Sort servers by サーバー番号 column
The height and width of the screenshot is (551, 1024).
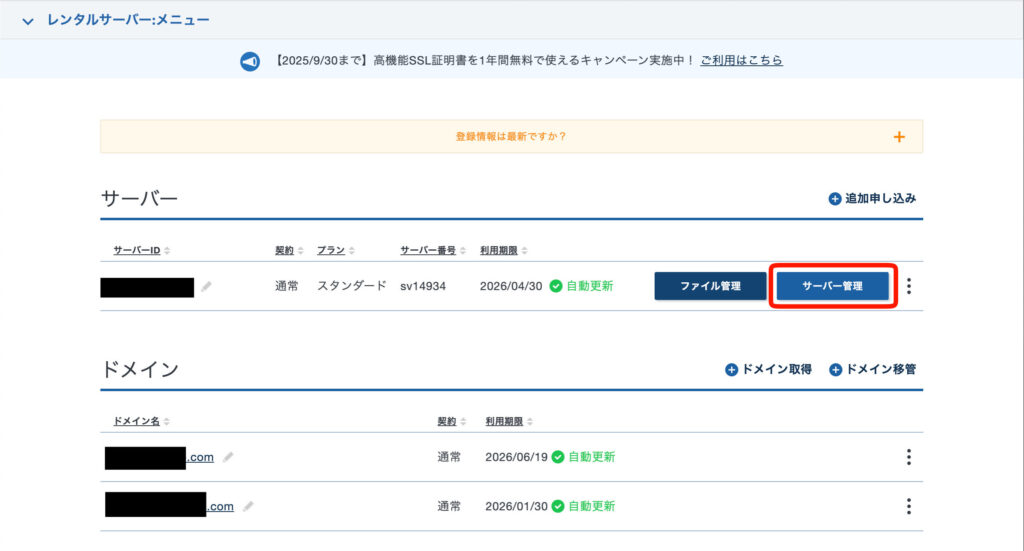coord(432,250)
